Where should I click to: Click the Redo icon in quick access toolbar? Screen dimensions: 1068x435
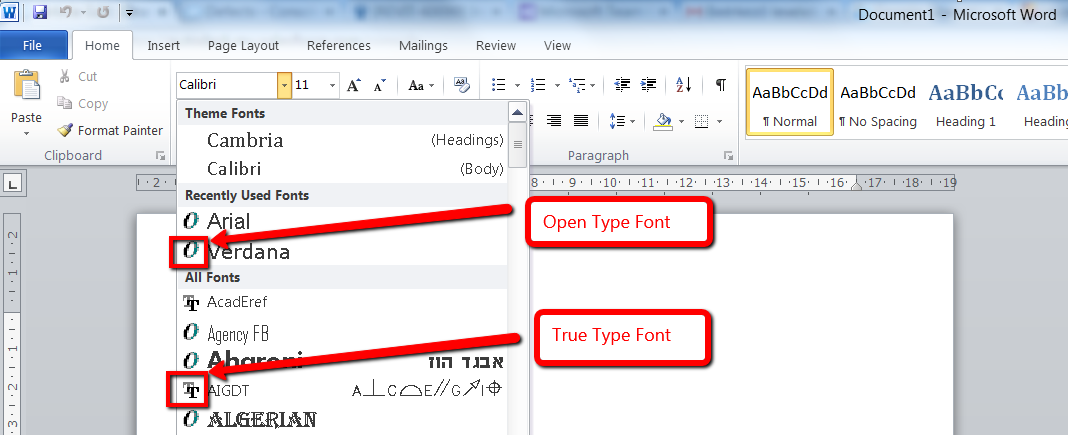click(x=104, y=12)
